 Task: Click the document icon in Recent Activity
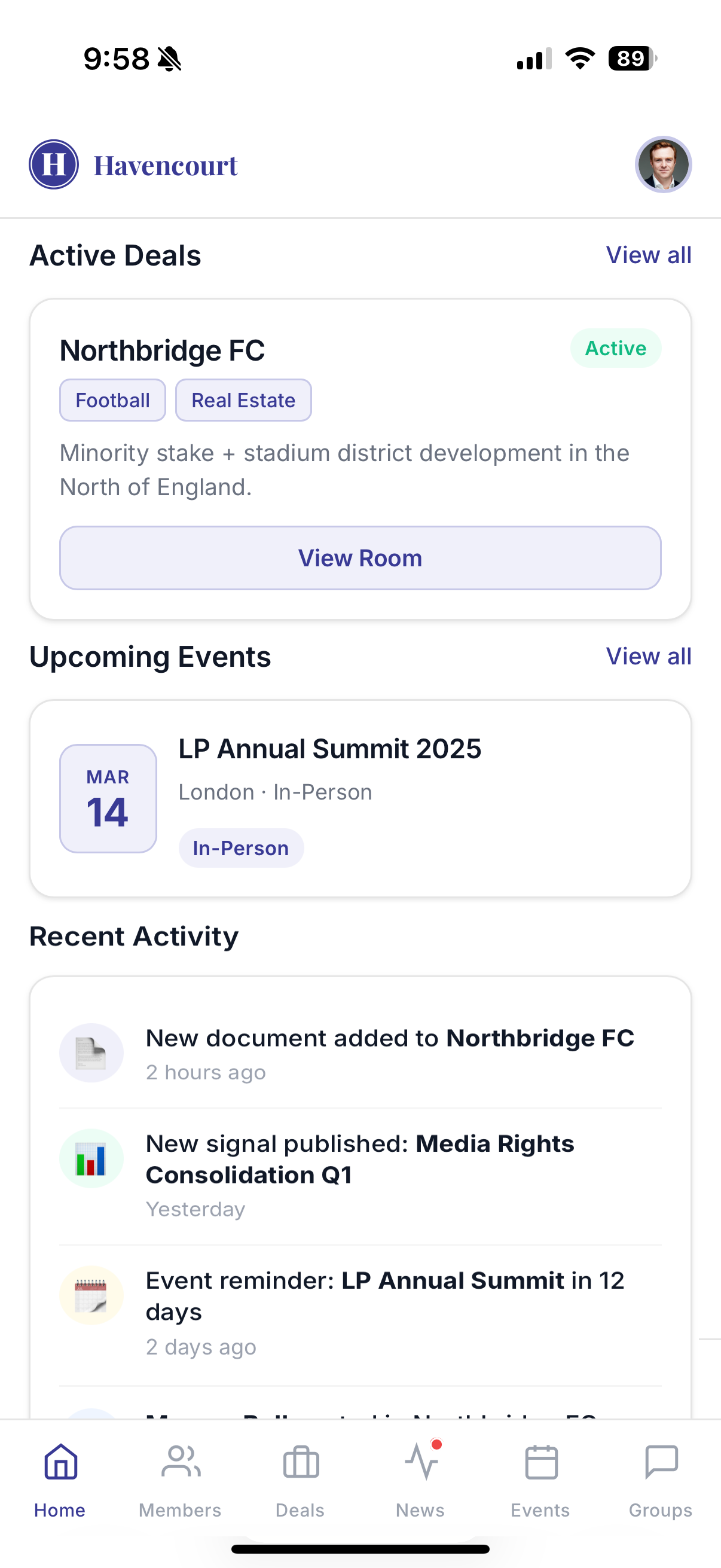click(91, 1053)
